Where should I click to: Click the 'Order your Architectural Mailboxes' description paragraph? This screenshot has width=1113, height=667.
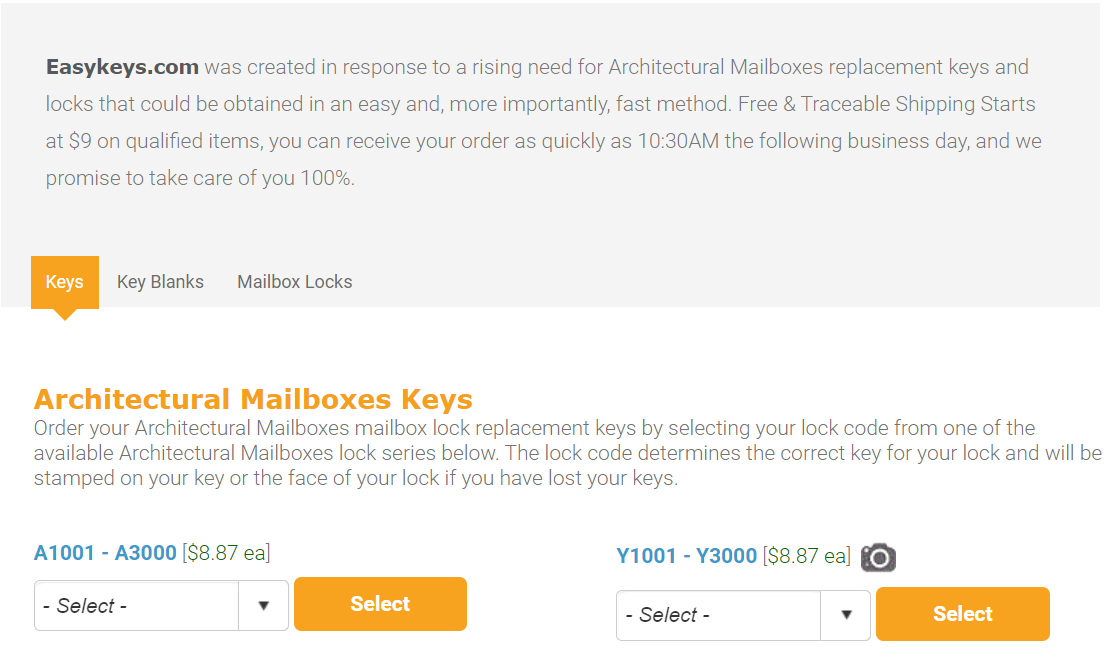point(568,453)
